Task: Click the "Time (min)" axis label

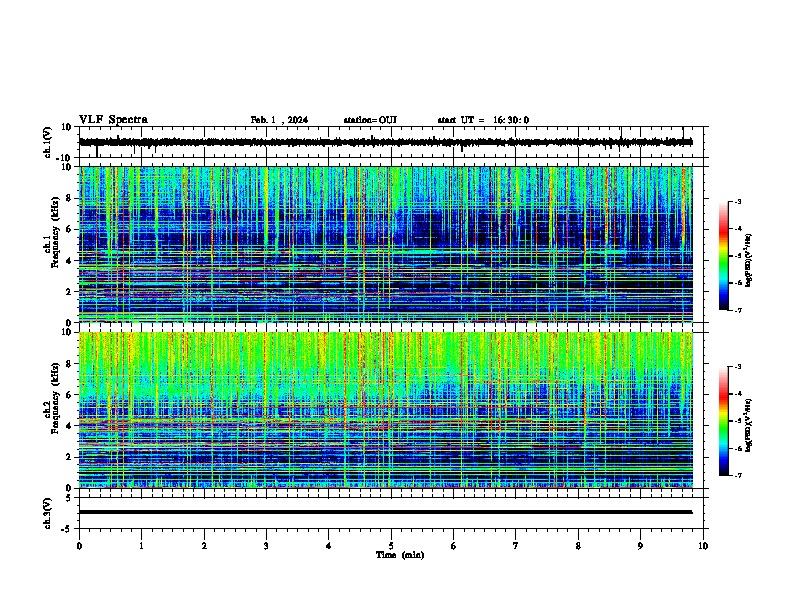Action: (400, 555)
